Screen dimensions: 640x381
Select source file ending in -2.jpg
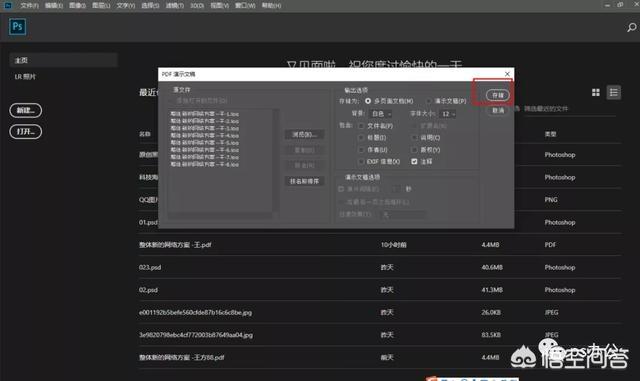point(205,121)
